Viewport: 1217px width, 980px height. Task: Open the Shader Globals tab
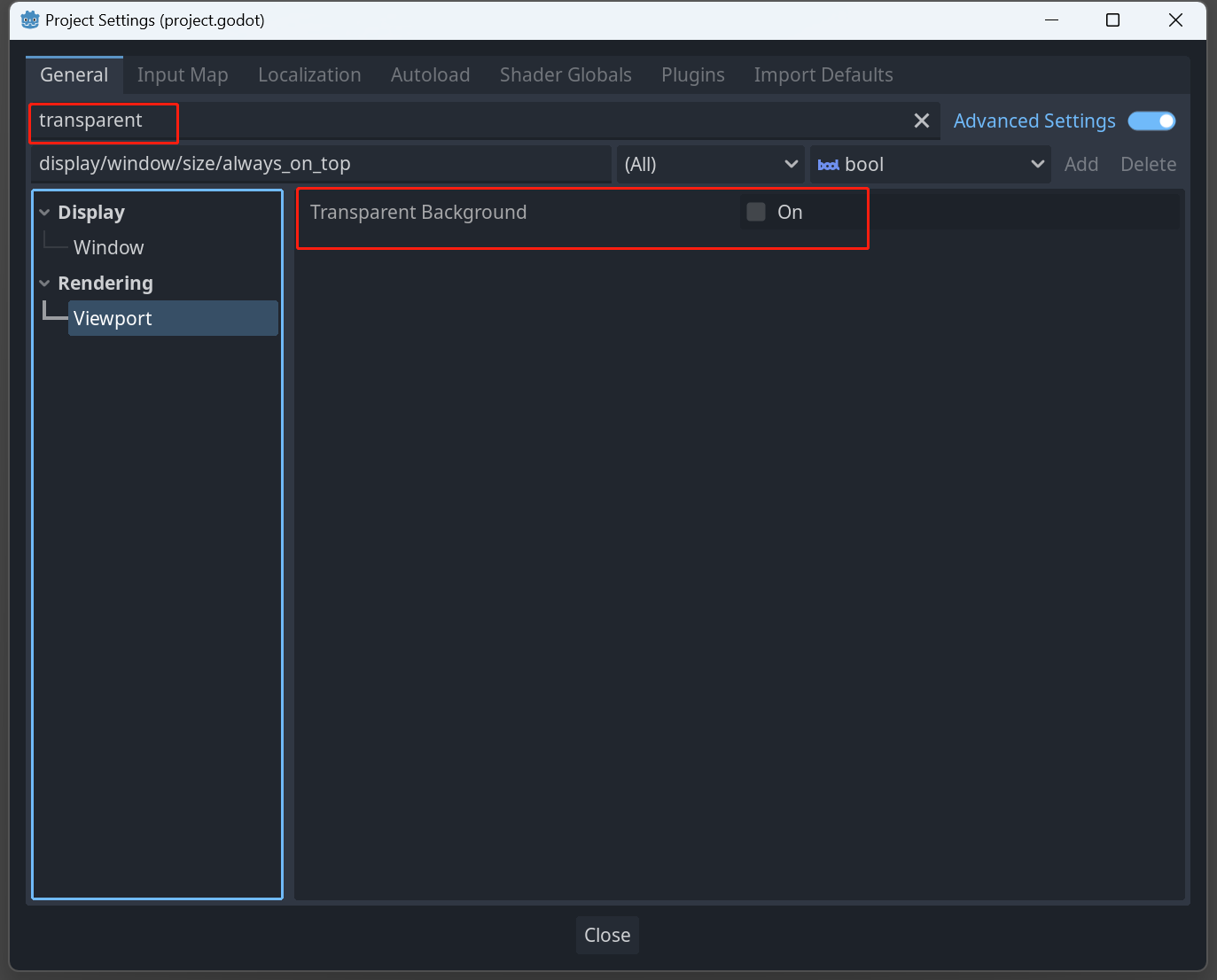tap(565, 74)
